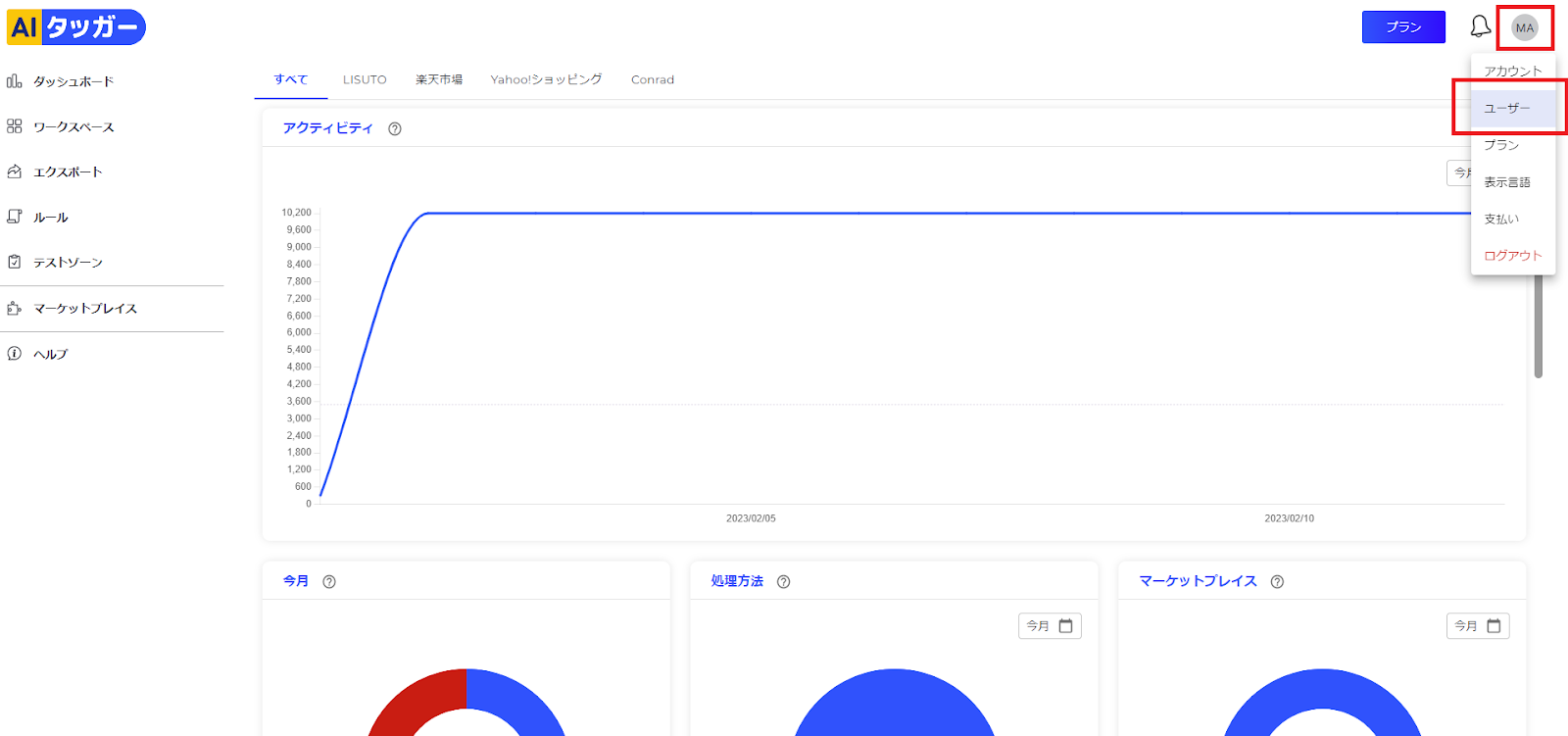Click the テストゾーン clipboard icon
Screen dimensions: 1568x736
14,262
